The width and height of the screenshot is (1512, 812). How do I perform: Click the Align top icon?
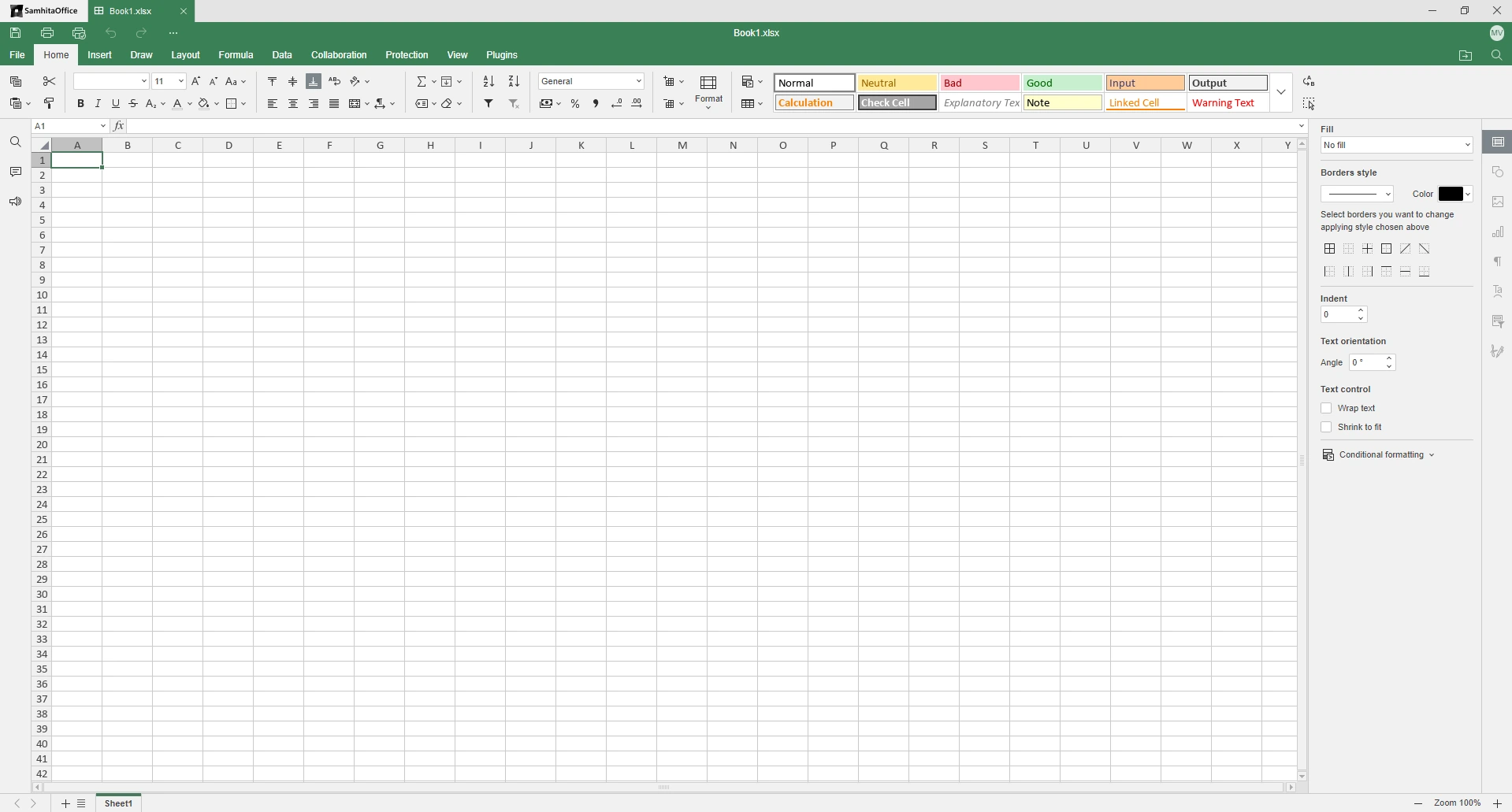[273, 81]
